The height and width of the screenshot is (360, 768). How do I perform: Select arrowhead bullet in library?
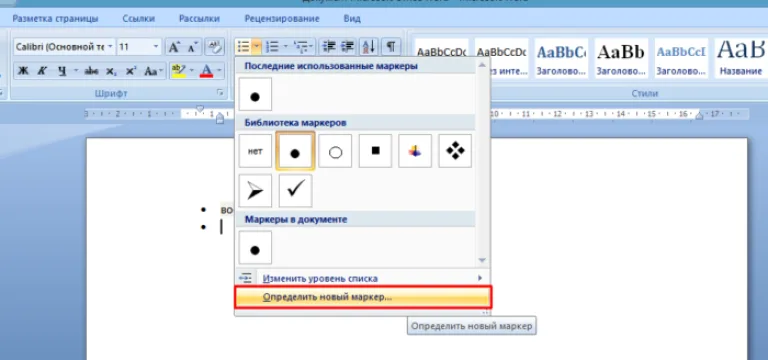[x=255, y=191]
